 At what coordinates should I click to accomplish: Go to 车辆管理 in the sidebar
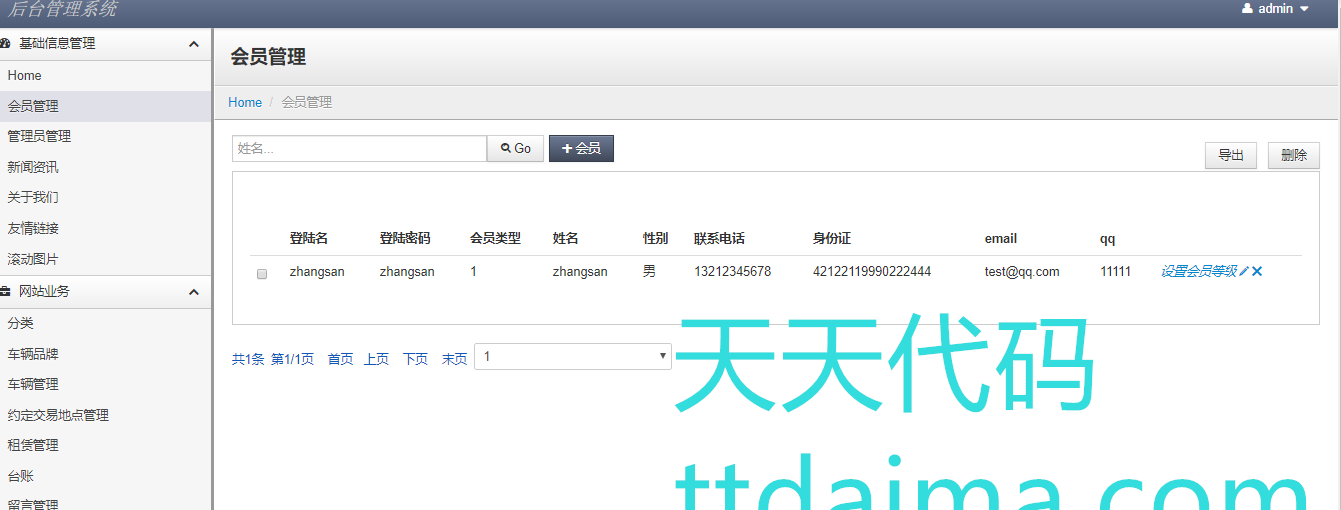tap(33, 384)
